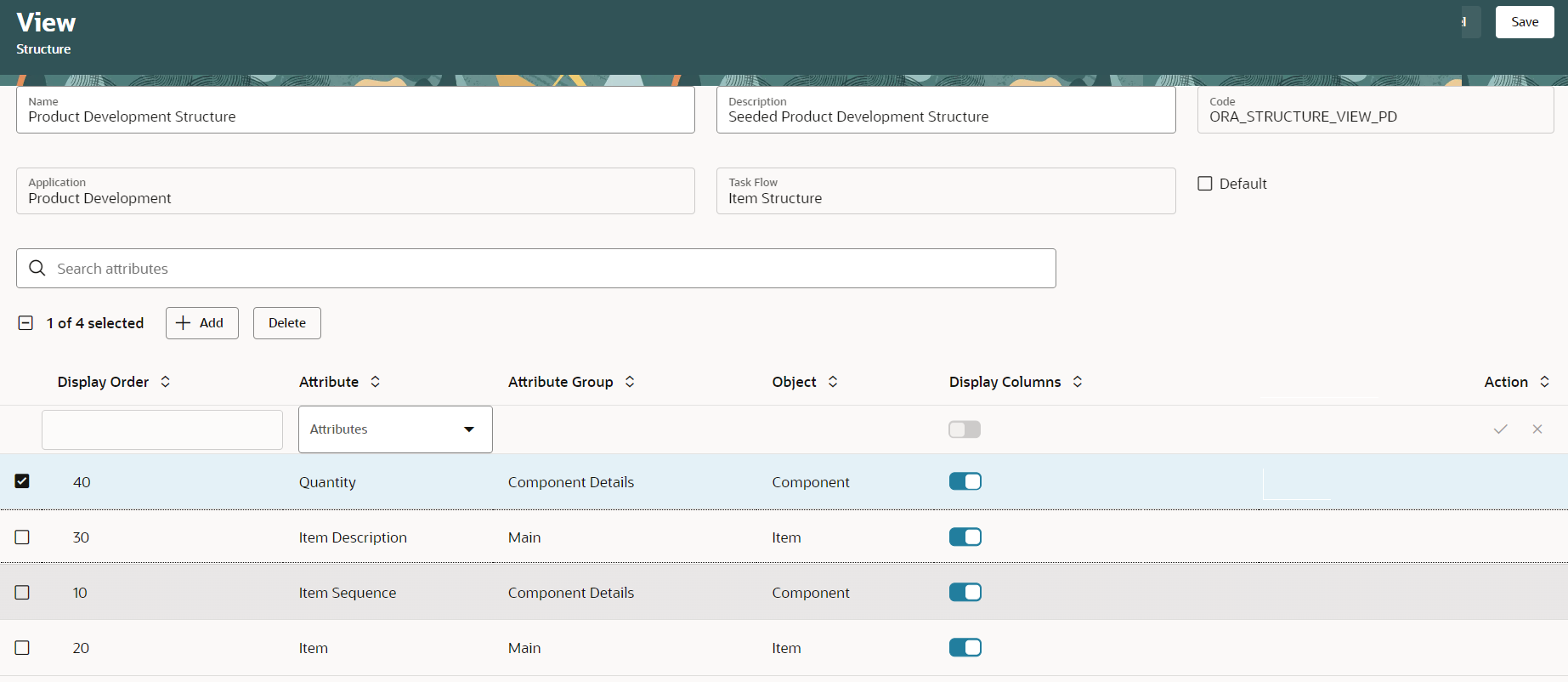This screenshot has width=1568, height=682.
Task: Sort by Attribute Group arrows
Action: (x=630, y=382)
